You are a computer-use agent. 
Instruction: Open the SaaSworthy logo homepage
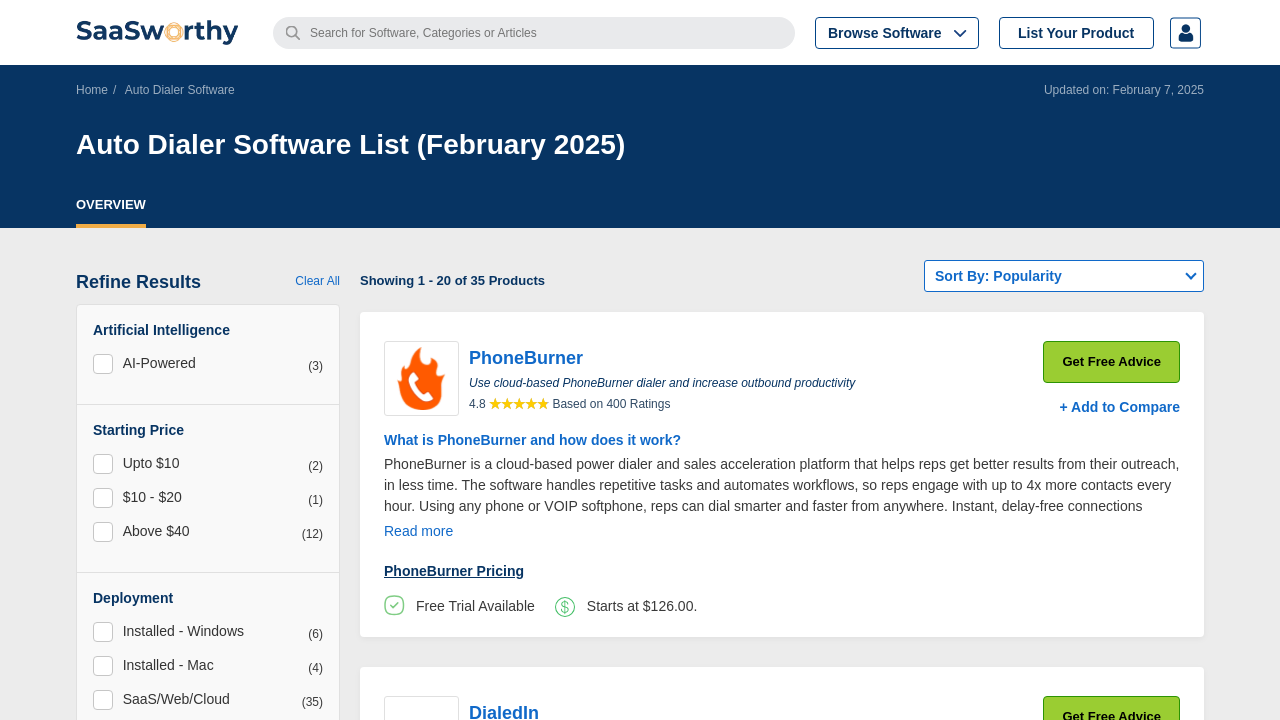(x=157, y=32)
